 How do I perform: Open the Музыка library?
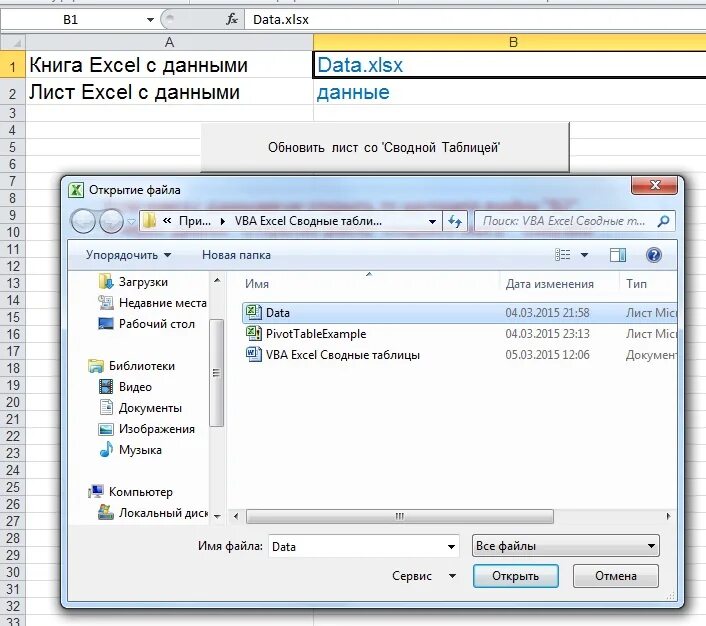click(x=140, y=450)
